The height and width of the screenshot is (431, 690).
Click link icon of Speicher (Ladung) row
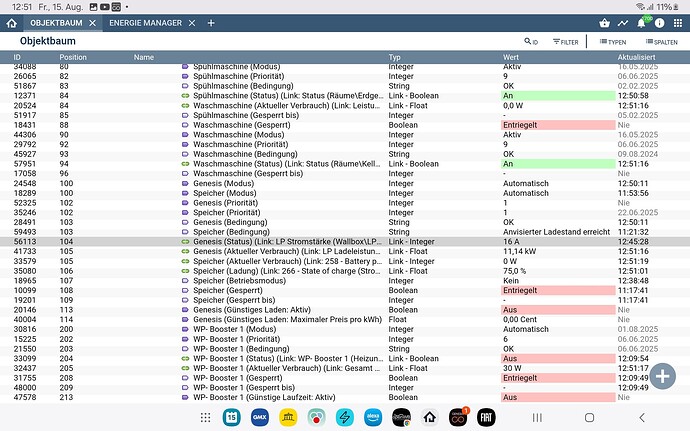(x=185, y=271)
